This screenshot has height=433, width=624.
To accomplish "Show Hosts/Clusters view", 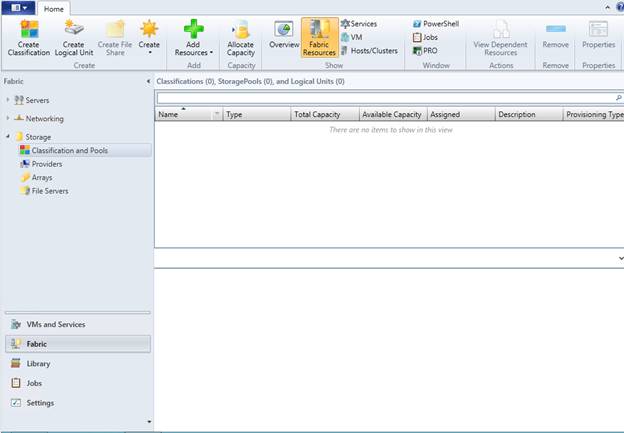I will pyautogui.click(x=369, y=51).
